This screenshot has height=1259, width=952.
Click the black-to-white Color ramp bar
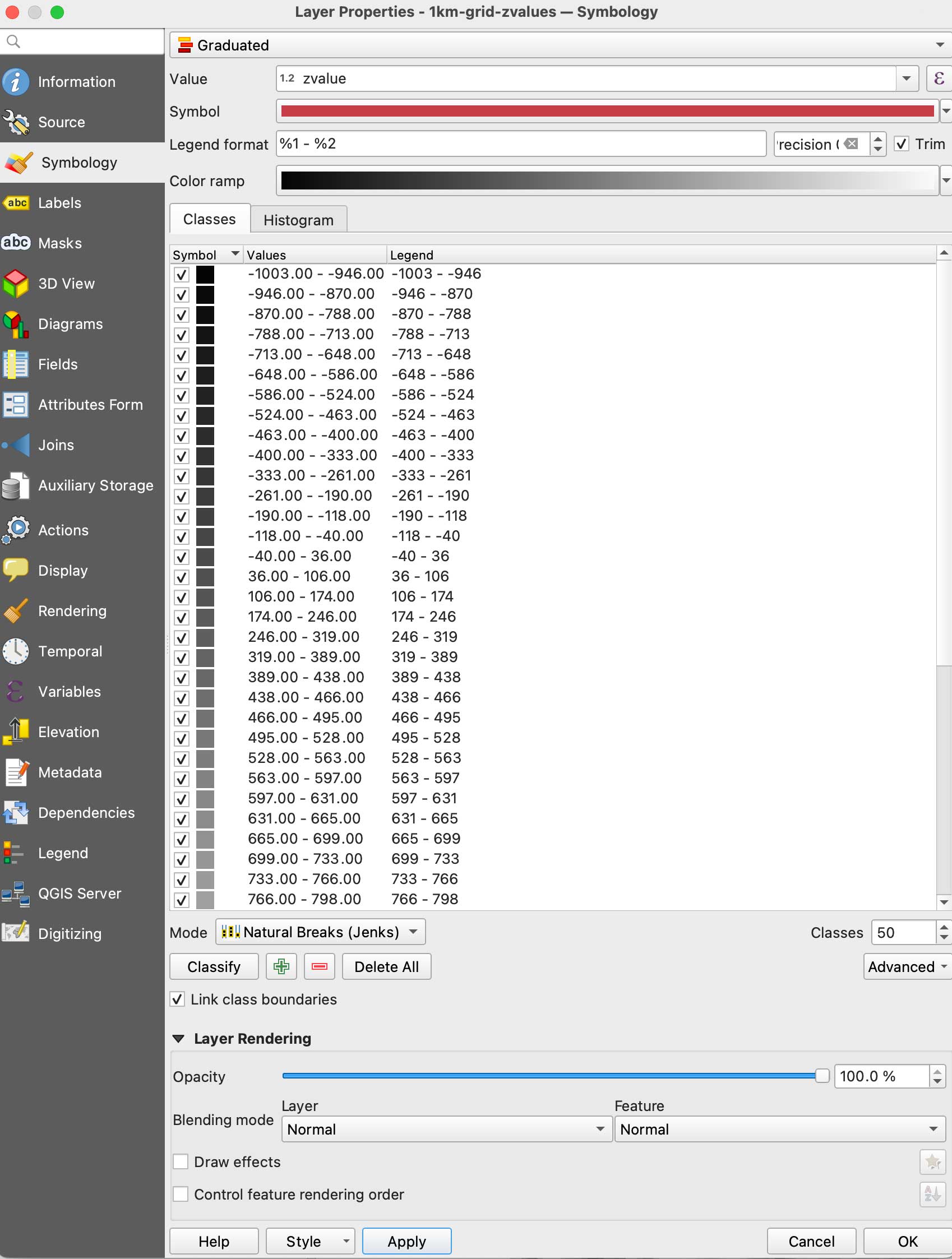(x=607, y=181)
